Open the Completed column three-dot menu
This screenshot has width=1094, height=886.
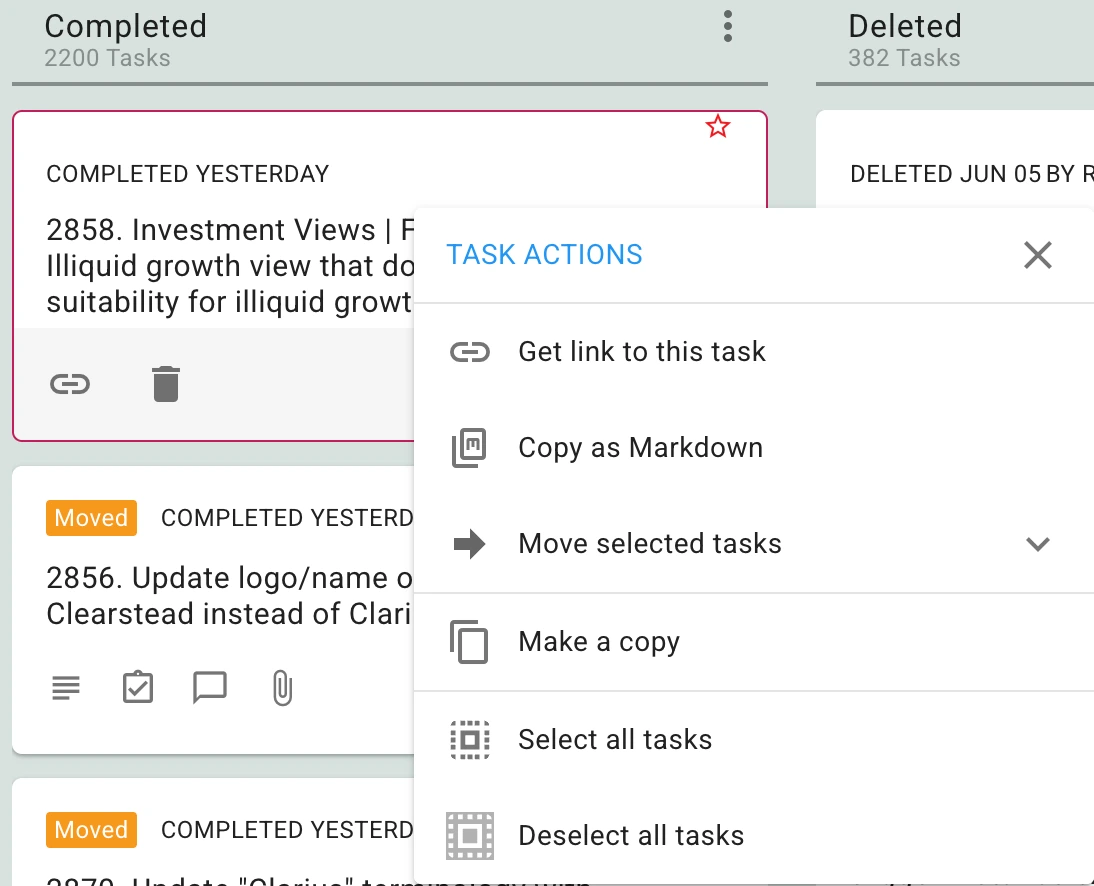point(728,27)
